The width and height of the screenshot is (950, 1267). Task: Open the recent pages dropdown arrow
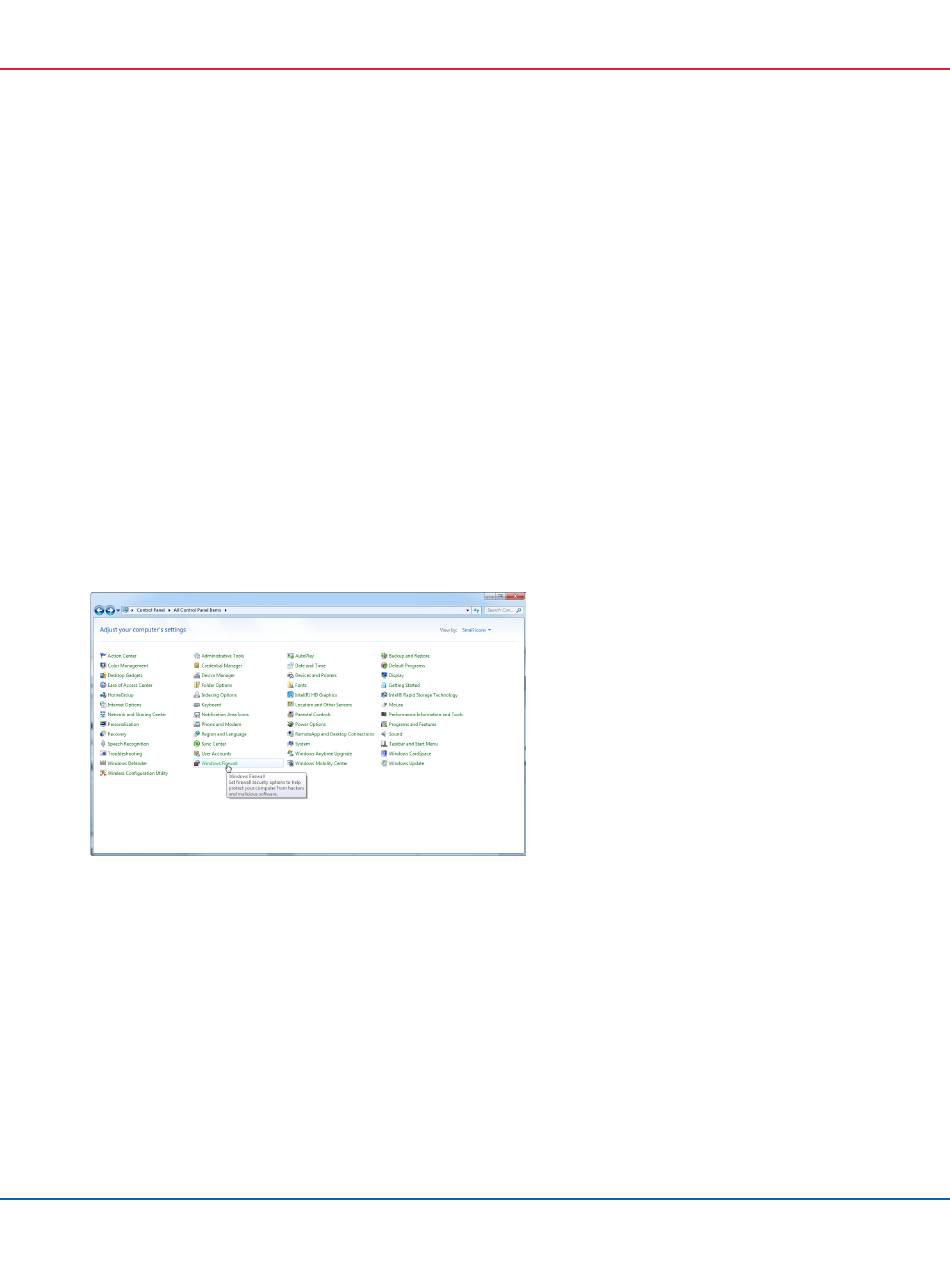click(118, 609)
